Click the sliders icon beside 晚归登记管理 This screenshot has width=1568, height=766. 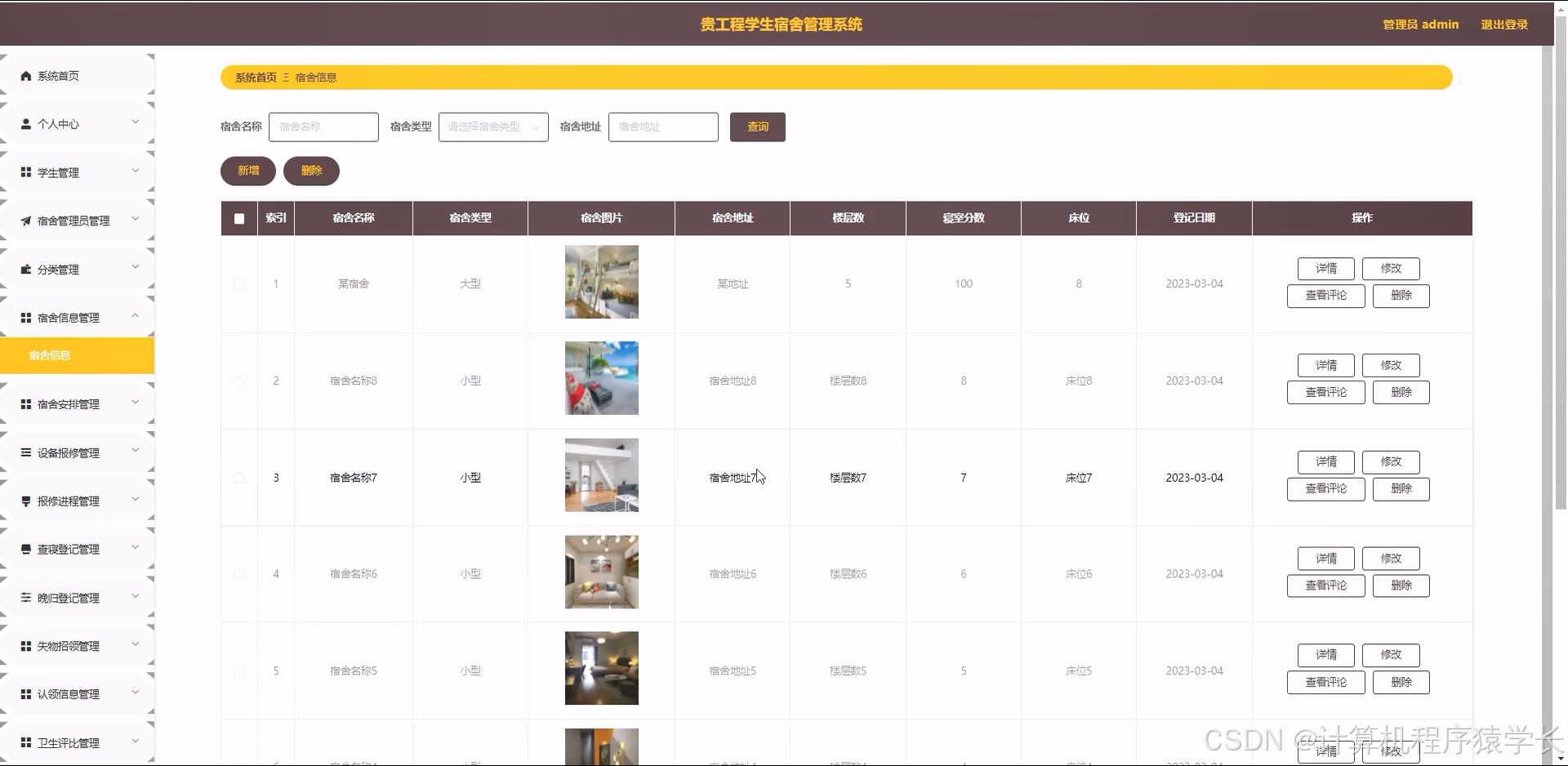pos(26,598)
